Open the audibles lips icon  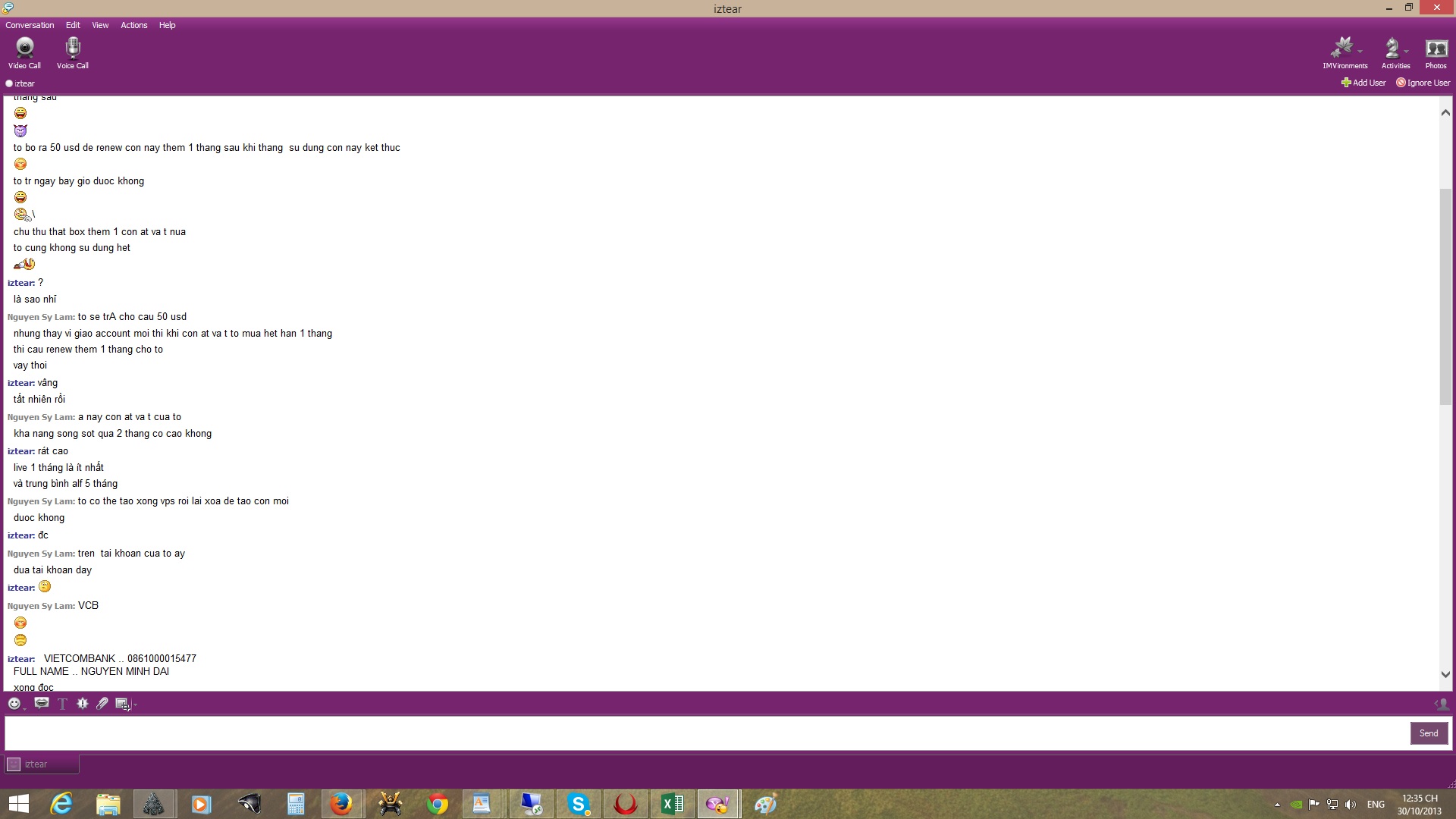[42, 704]
